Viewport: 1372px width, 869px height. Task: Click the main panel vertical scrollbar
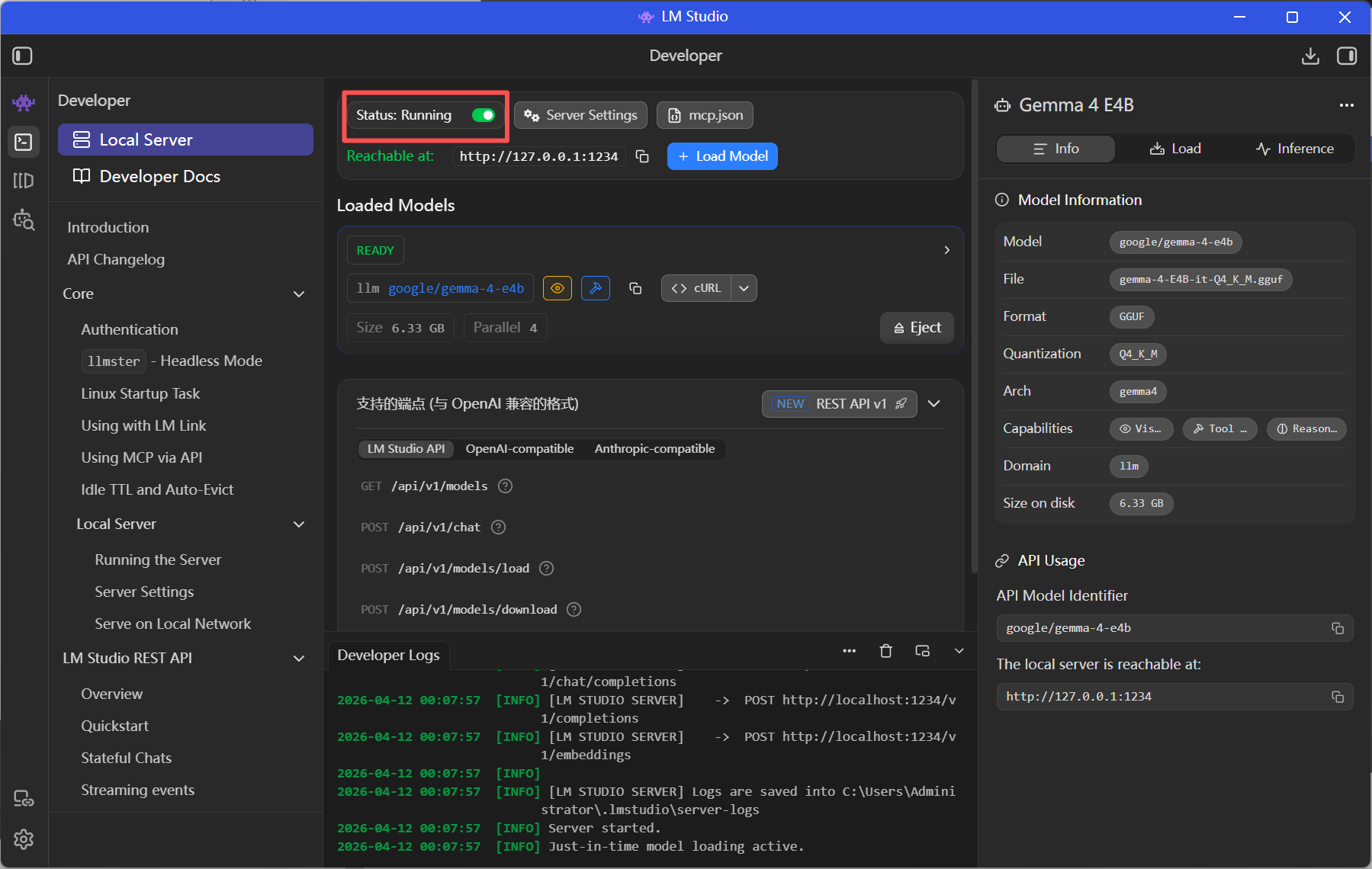click(975, 328)
